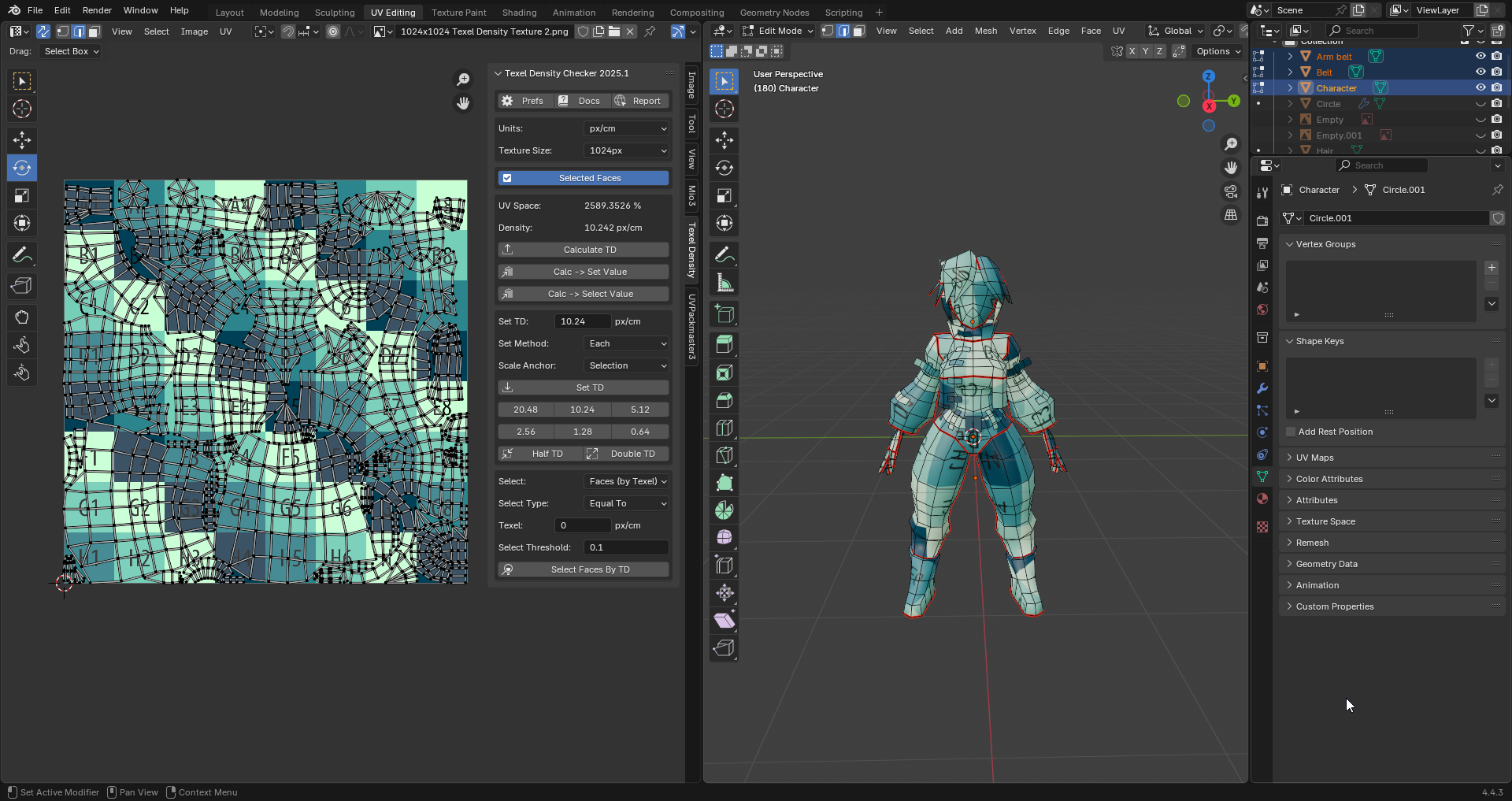Uncheck the Selected Faces checkbox

(x=508, y=178)
